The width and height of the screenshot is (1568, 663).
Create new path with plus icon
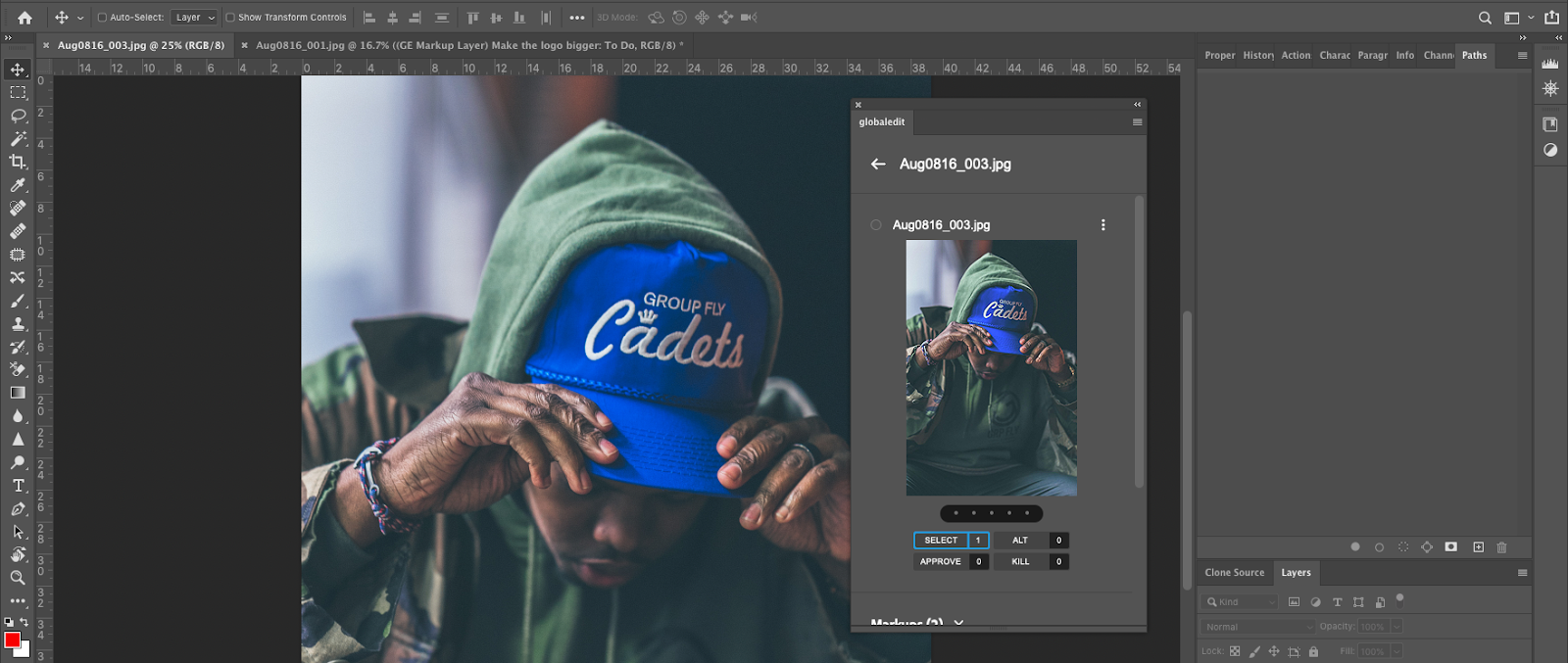click(1478, 547)
